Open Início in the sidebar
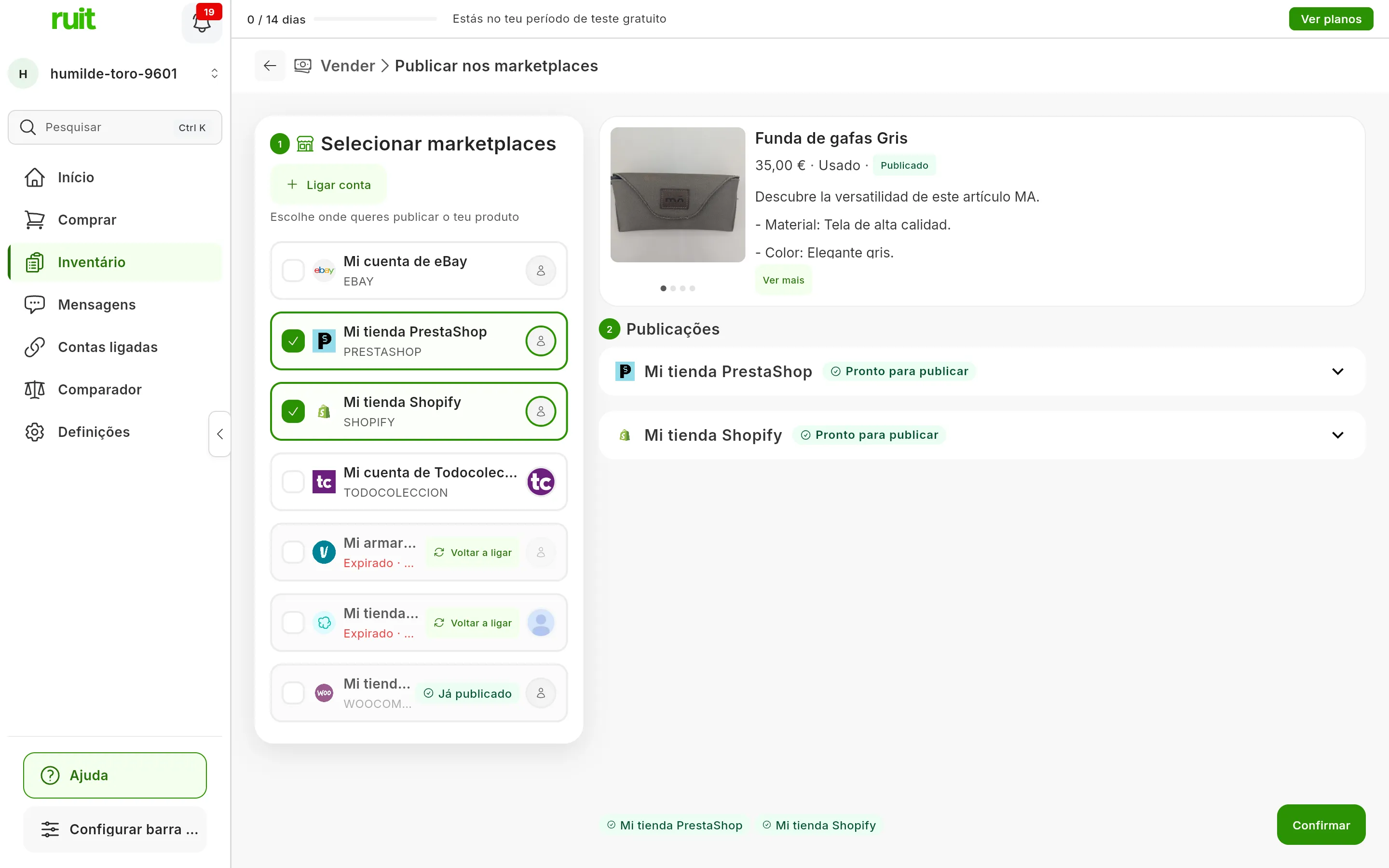Image resolution: width=1389 pixels, height=868 pixels. pos(115,177)
